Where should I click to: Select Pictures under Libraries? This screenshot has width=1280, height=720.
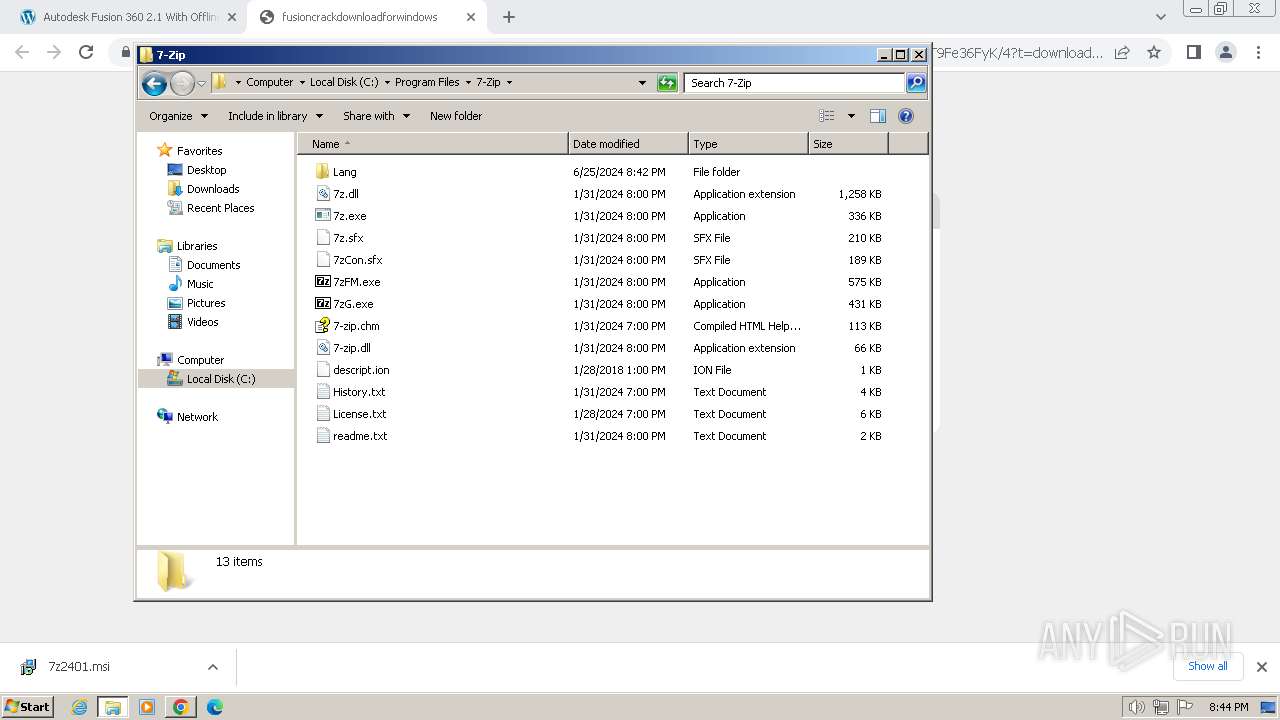[x=206, y=303]
